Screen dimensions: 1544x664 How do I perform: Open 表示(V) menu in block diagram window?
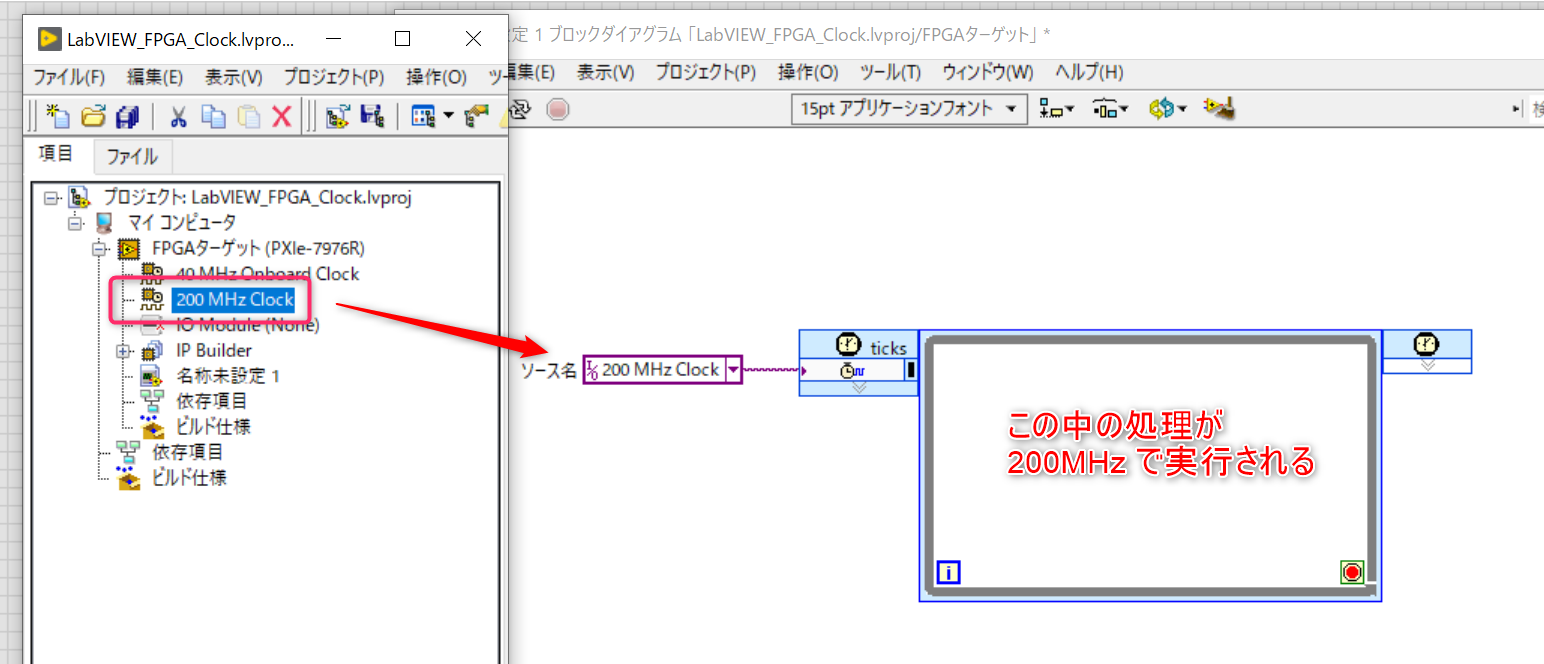point(606,72)
